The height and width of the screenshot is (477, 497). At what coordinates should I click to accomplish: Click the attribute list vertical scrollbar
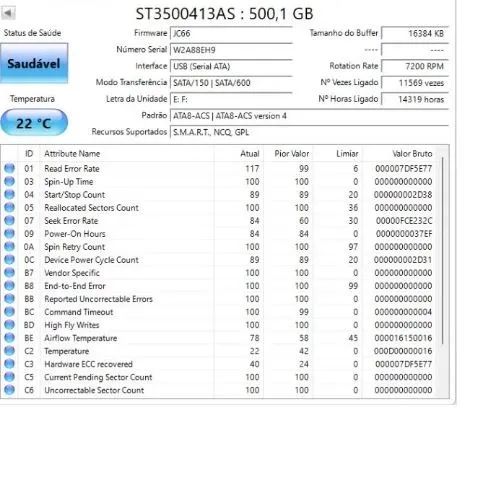coord(443,251)
